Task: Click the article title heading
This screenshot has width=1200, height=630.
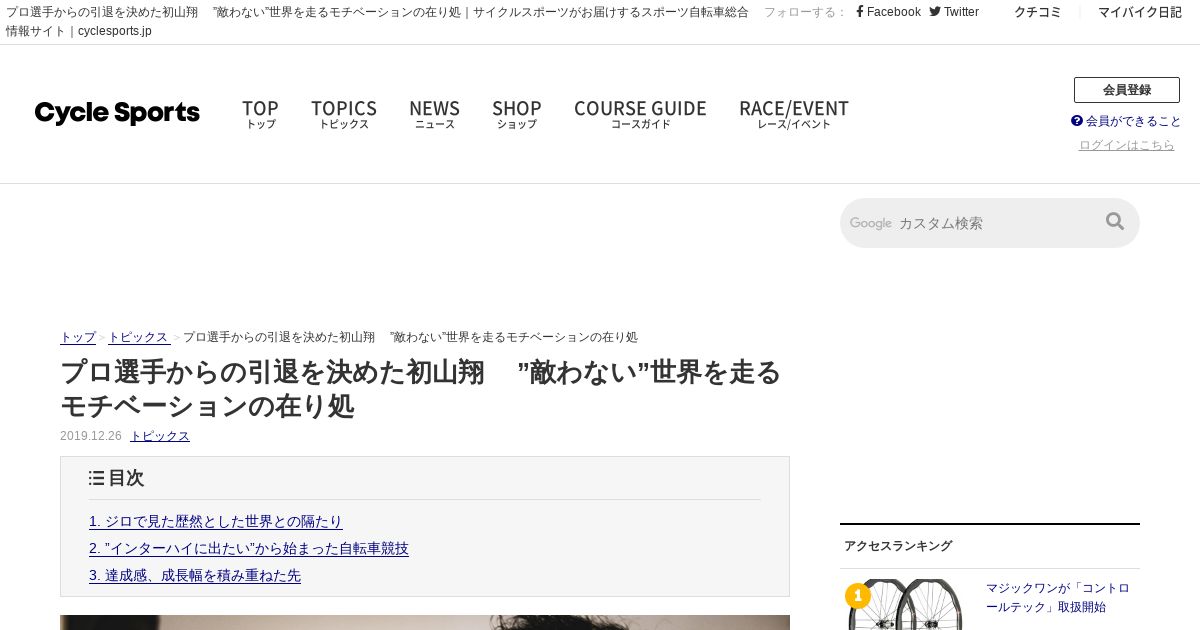Action: point(420,389)
